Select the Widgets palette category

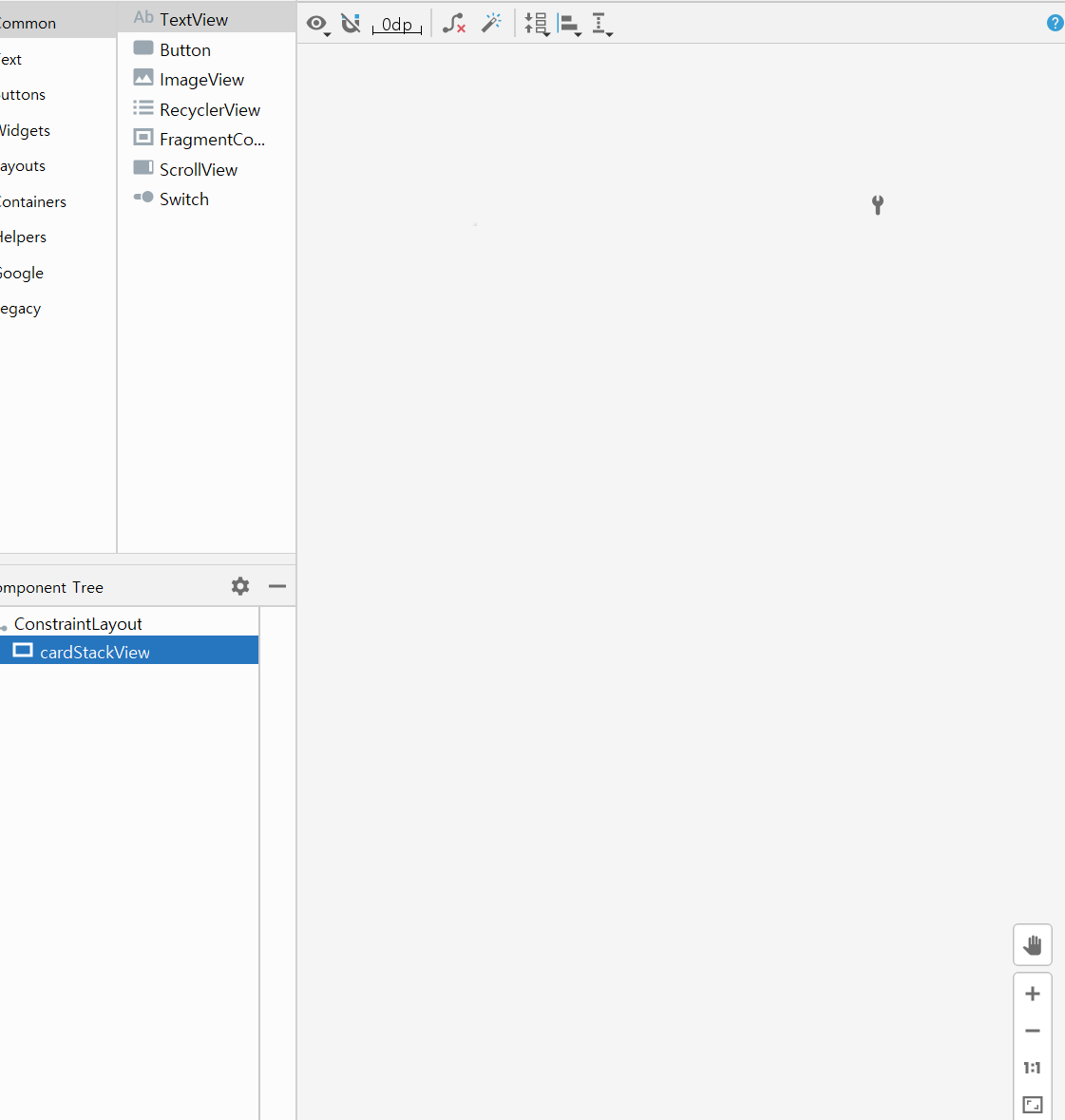tap(58, 130)
